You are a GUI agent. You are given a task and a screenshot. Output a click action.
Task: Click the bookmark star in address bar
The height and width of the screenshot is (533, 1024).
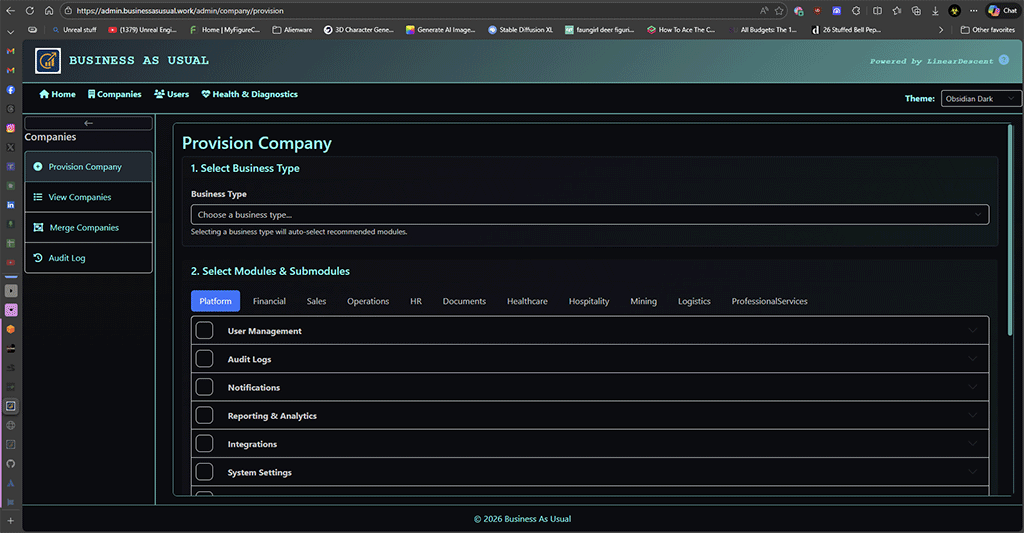pos(779,11)
